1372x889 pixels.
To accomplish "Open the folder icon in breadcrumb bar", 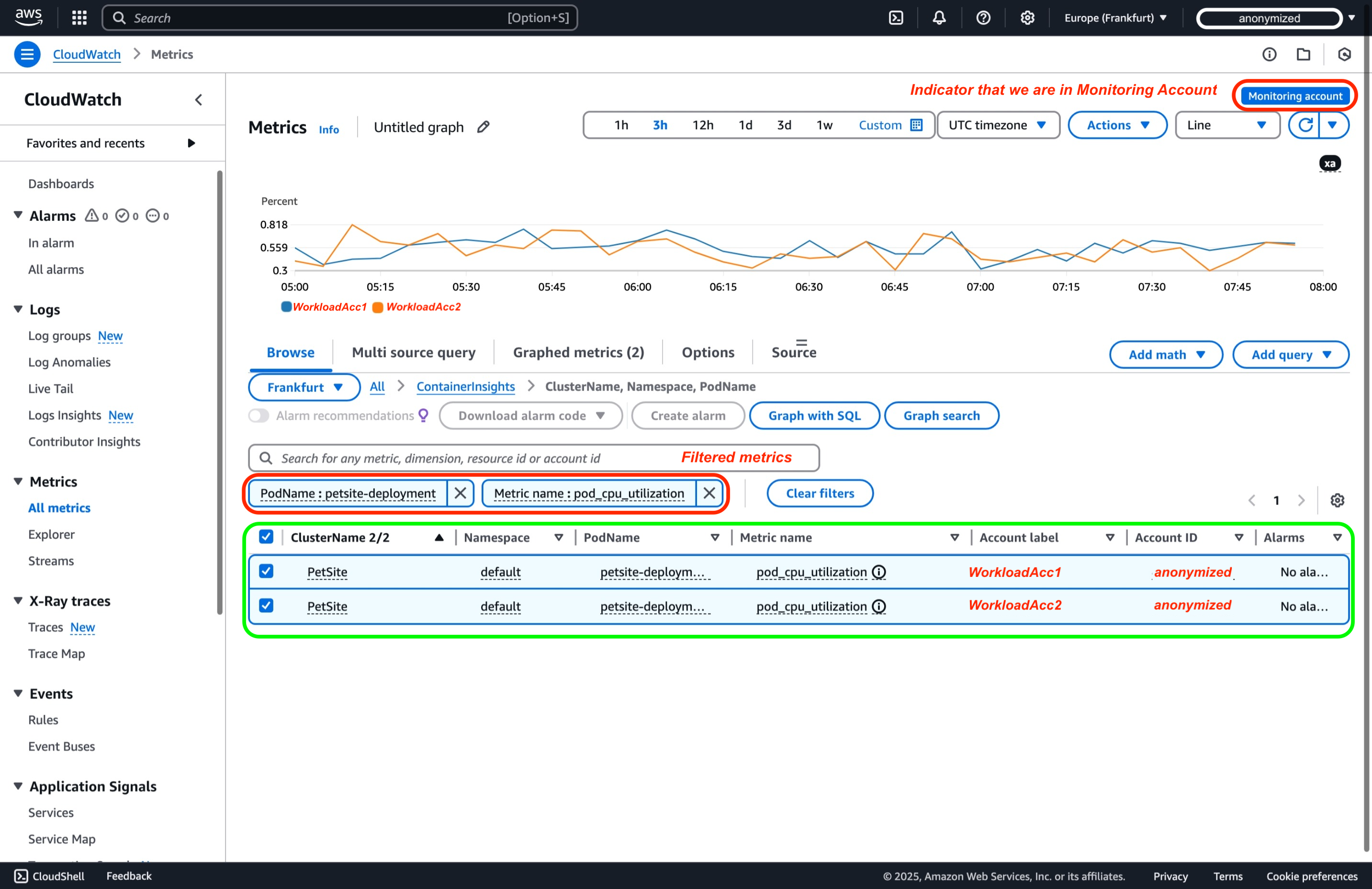I will [x=1303, y=54].
